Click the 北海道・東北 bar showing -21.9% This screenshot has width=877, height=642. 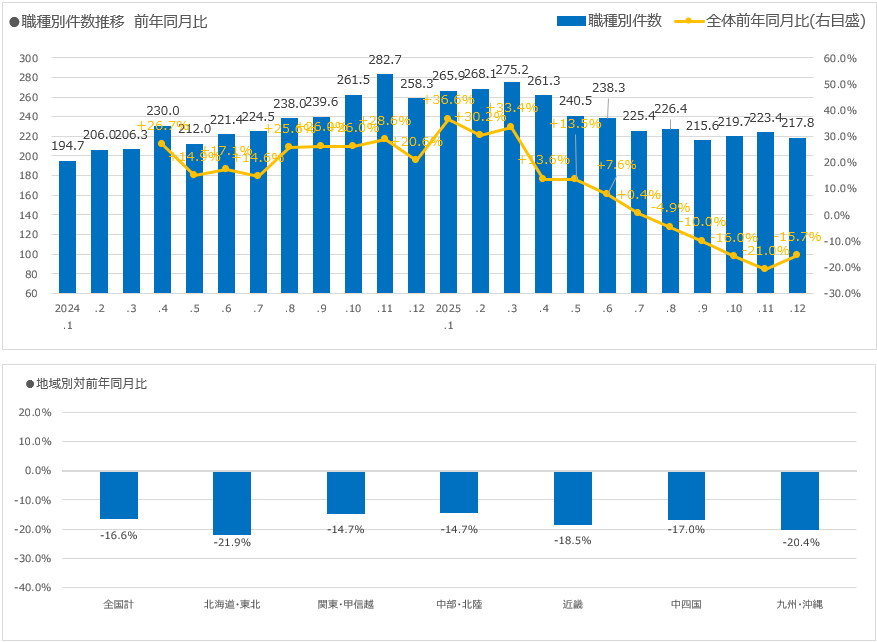(232, 503)
